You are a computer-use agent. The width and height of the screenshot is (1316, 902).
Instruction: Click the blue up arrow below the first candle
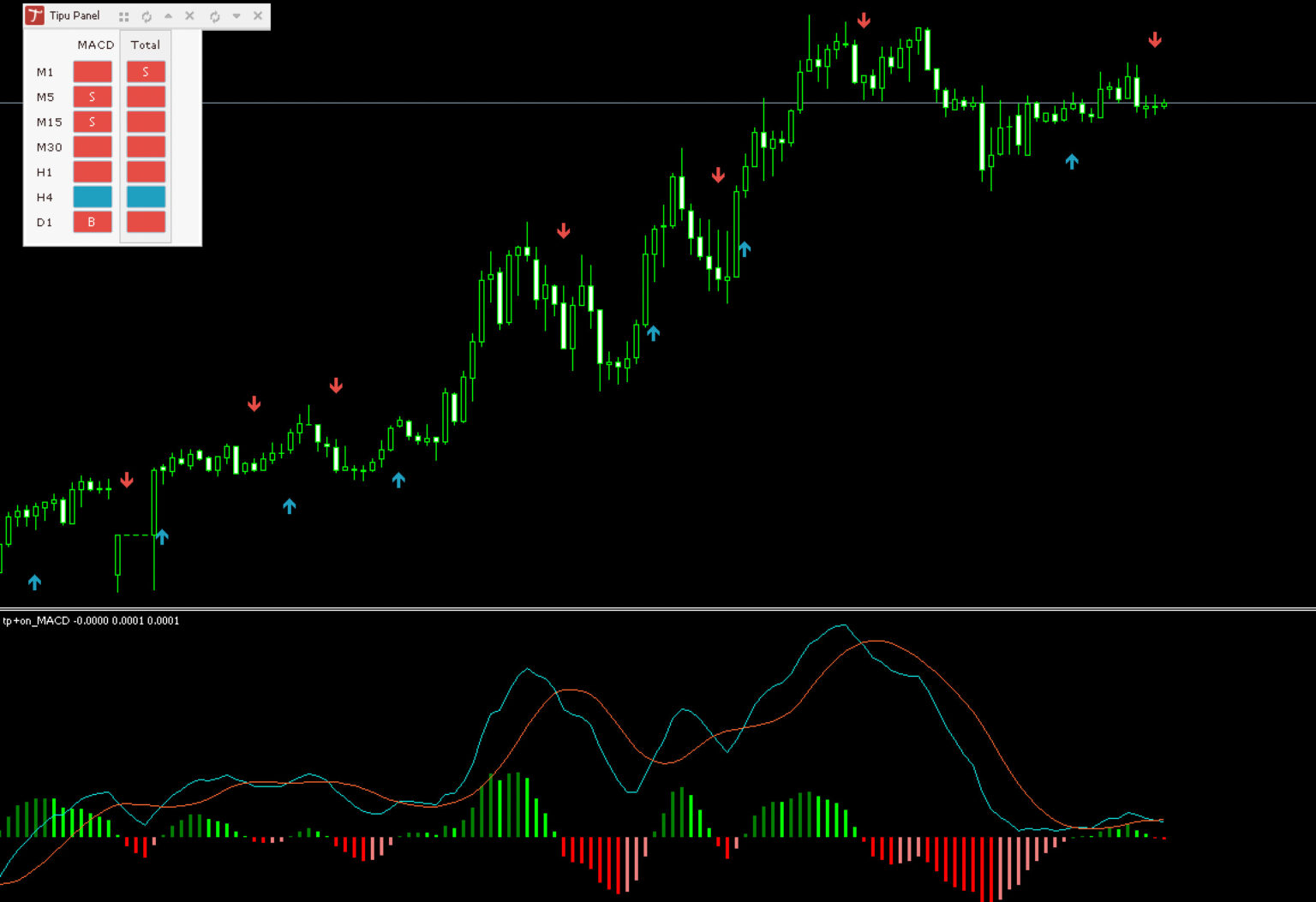click(x=34, y=582)
